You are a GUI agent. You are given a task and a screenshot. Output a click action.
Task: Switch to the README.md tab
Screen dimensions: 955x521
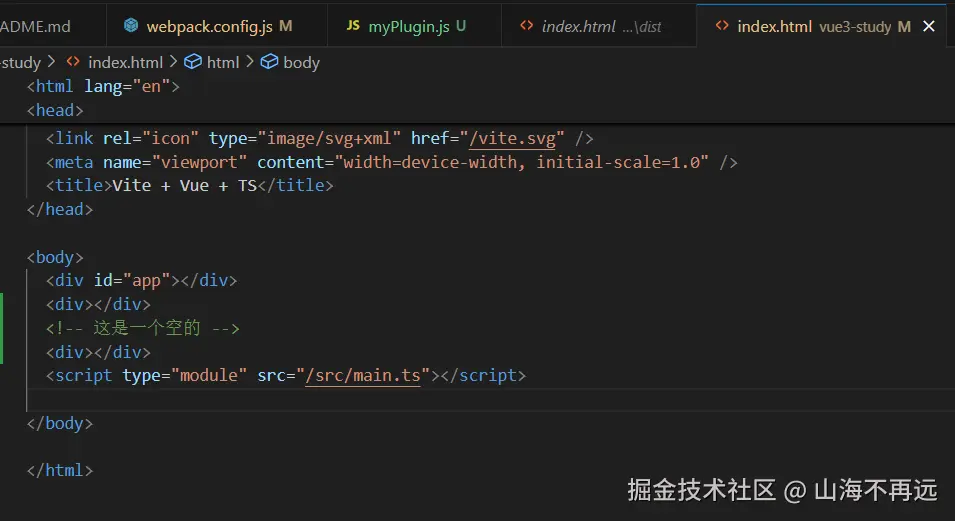point(35,26)
